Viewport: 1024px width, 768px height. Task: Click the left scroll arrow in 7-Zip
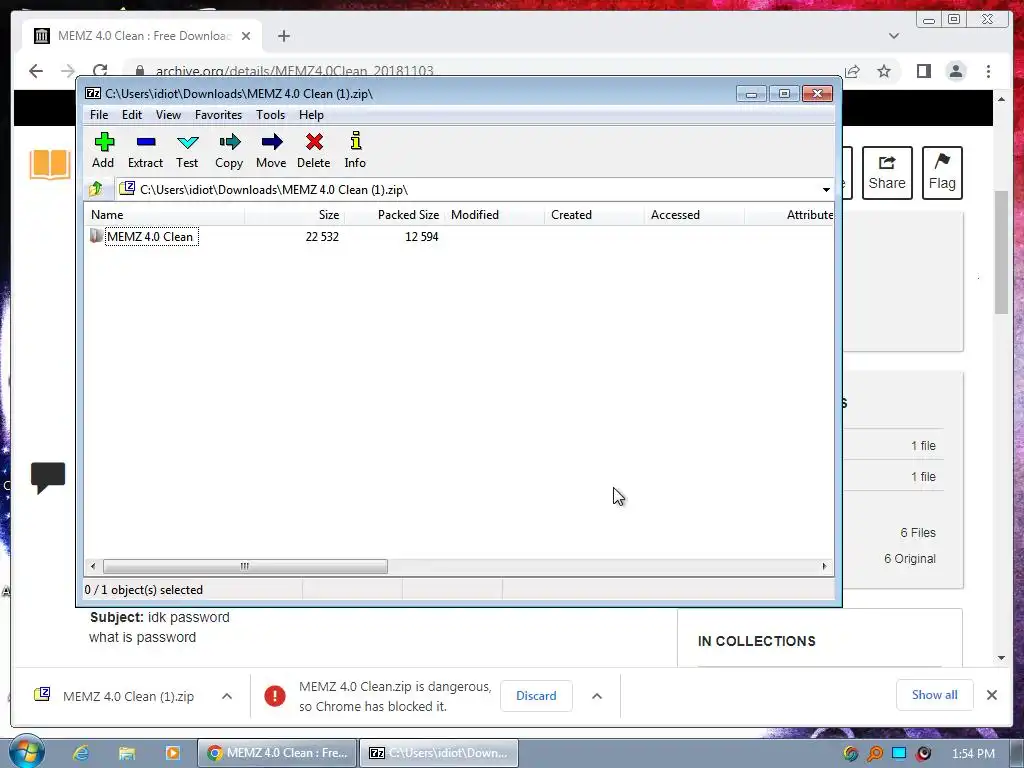point(93,566)
